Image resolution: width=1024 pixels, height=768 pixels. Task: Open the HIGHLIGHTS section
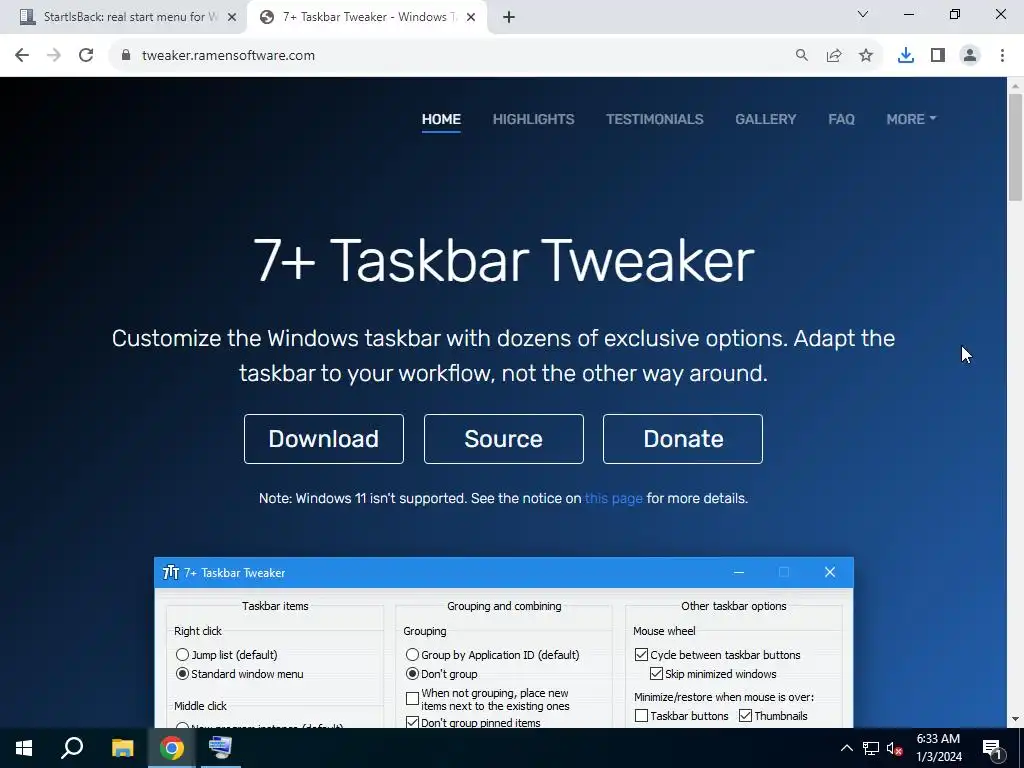tap(534, 120)
